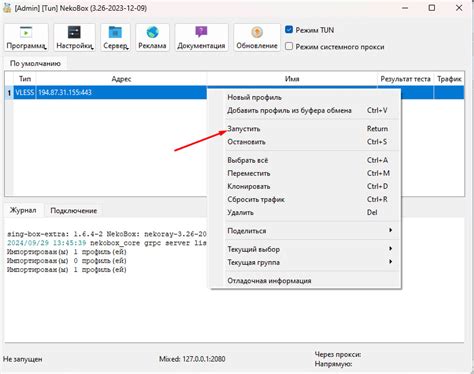Open the Программа toolbar menu
Viewport: 474px width, 374px height.
[x=26, y=37]
